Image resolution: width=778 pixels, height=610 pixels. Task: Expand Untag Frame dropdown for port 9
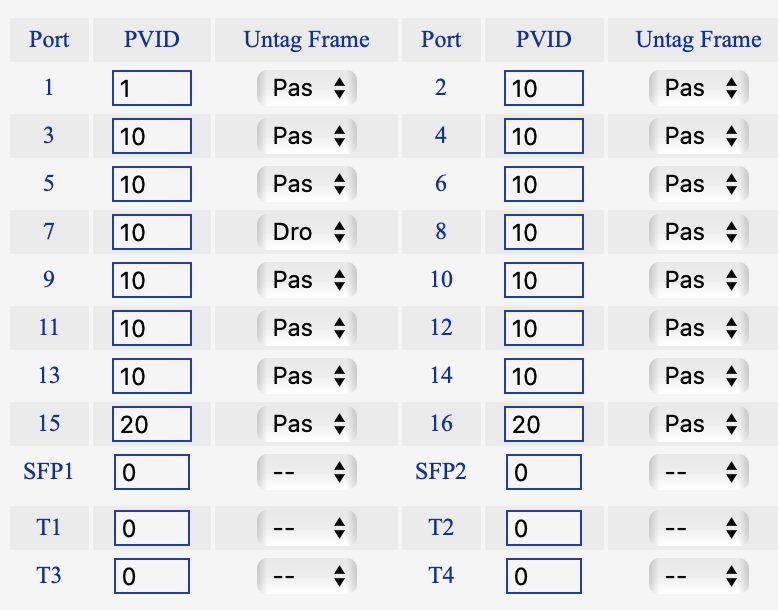pyautogui.click(x=306, y=280)
